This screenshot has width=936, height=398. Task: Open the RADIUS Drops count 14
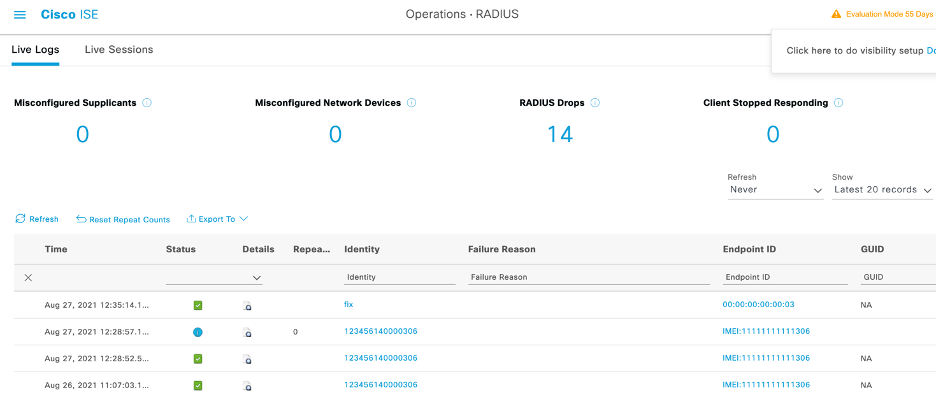tap(560, 135)
